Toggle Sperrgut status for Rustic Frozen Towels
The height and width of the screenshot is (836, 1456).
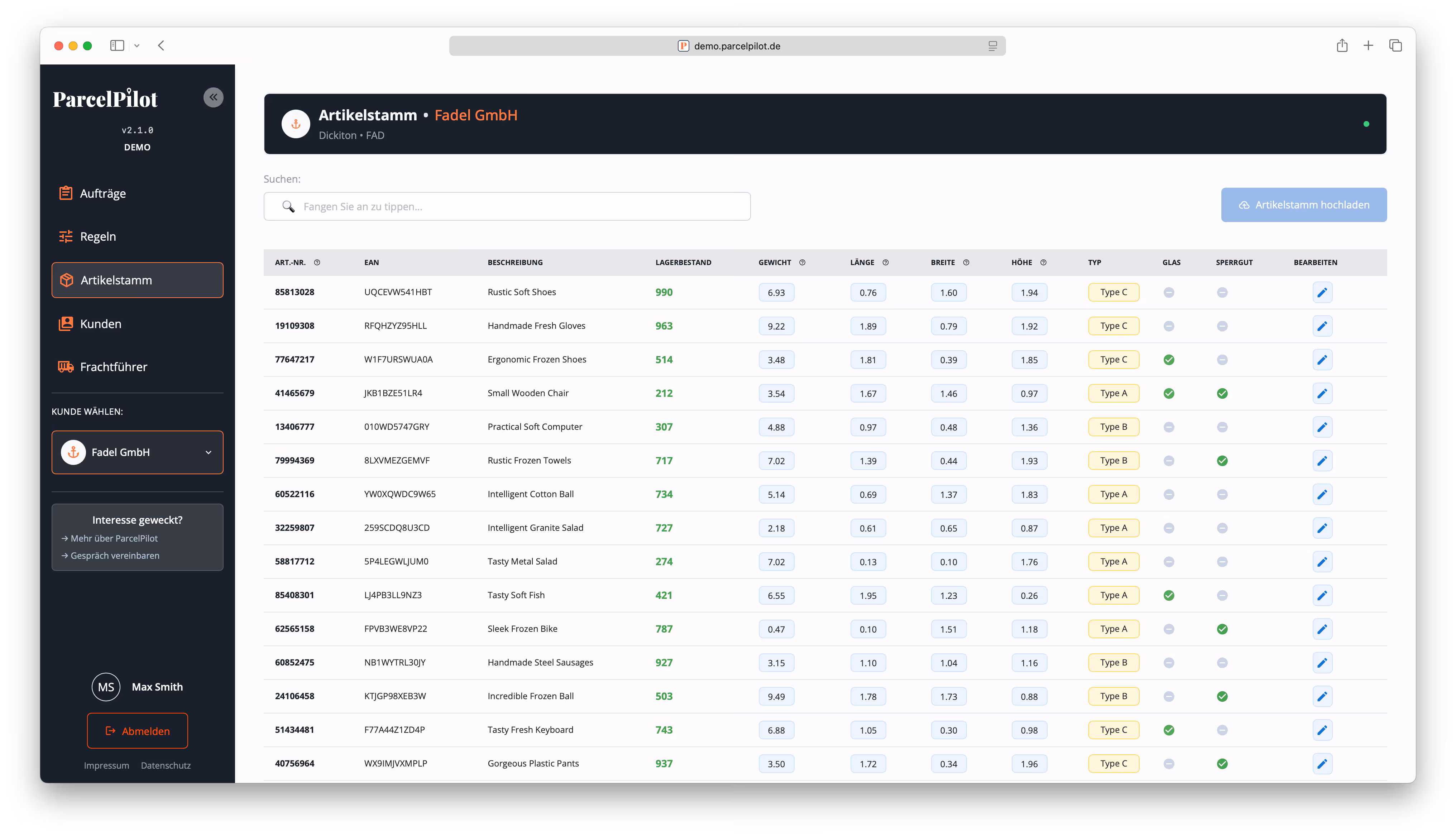1222,461
